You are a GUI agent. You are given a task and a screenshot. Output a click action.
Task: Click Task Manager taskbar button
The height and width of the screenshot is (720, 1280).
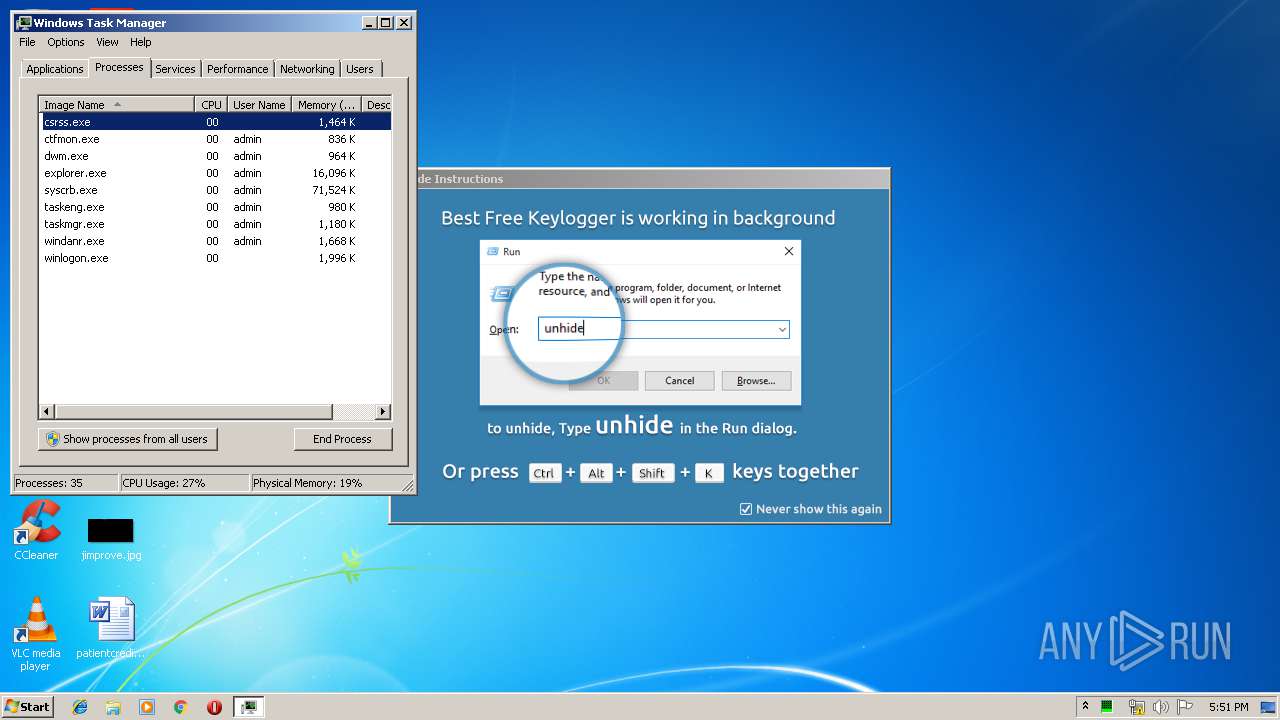point(249,707)
